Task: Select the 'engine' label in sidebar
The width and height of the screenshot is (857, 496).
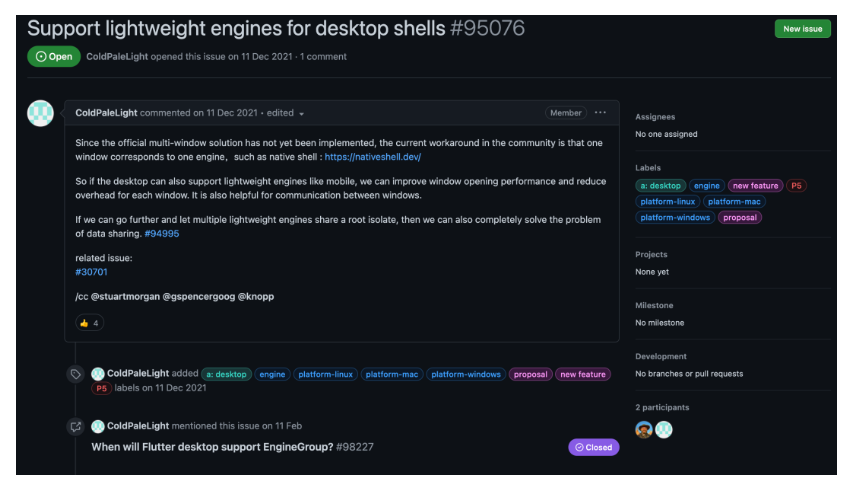Action: (707, 186)
